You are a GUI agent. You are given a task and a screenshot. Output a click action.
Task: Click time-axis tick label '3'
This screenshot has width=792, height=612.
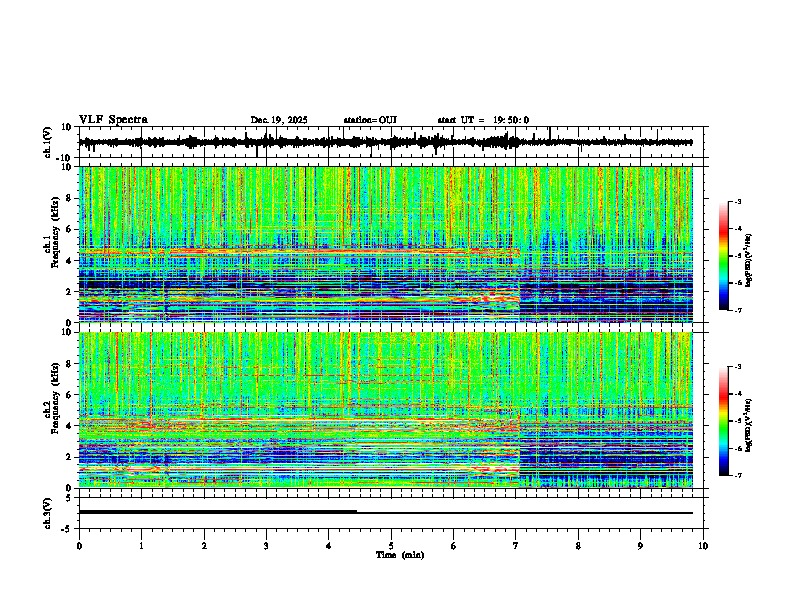266,546
